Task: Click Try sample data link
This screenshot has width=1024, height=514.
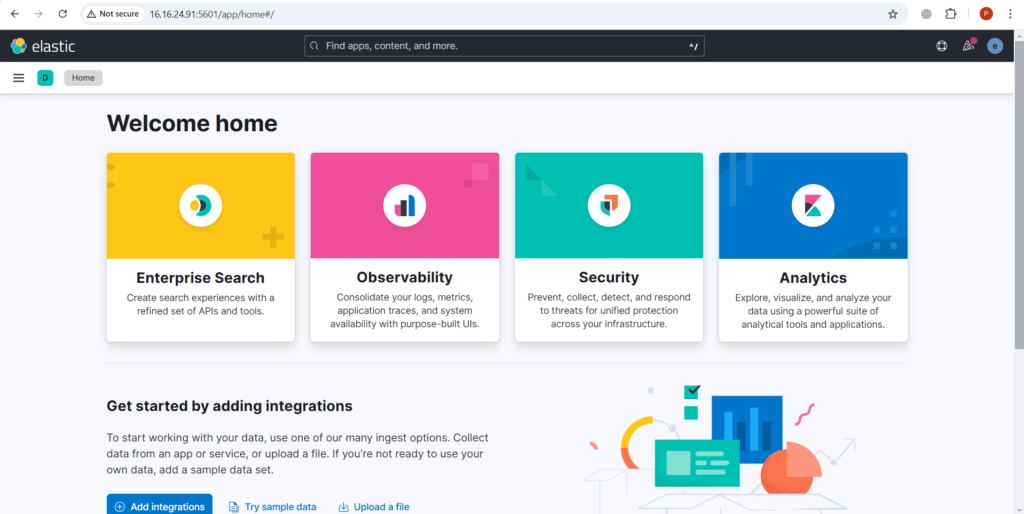Action: pos(272,507)
